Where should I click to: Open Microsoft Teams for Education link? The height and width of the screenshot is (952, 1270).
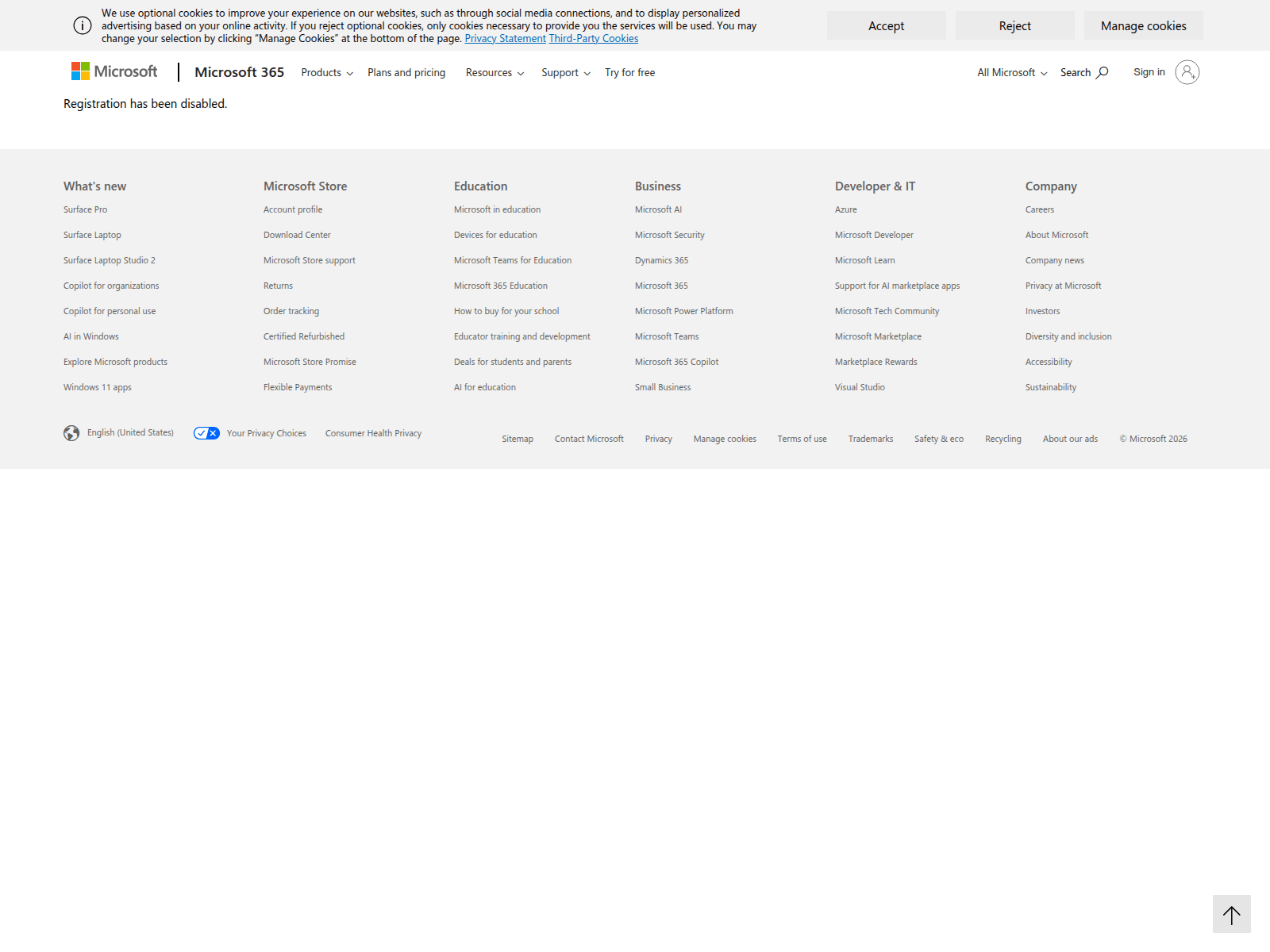point(513,260)
